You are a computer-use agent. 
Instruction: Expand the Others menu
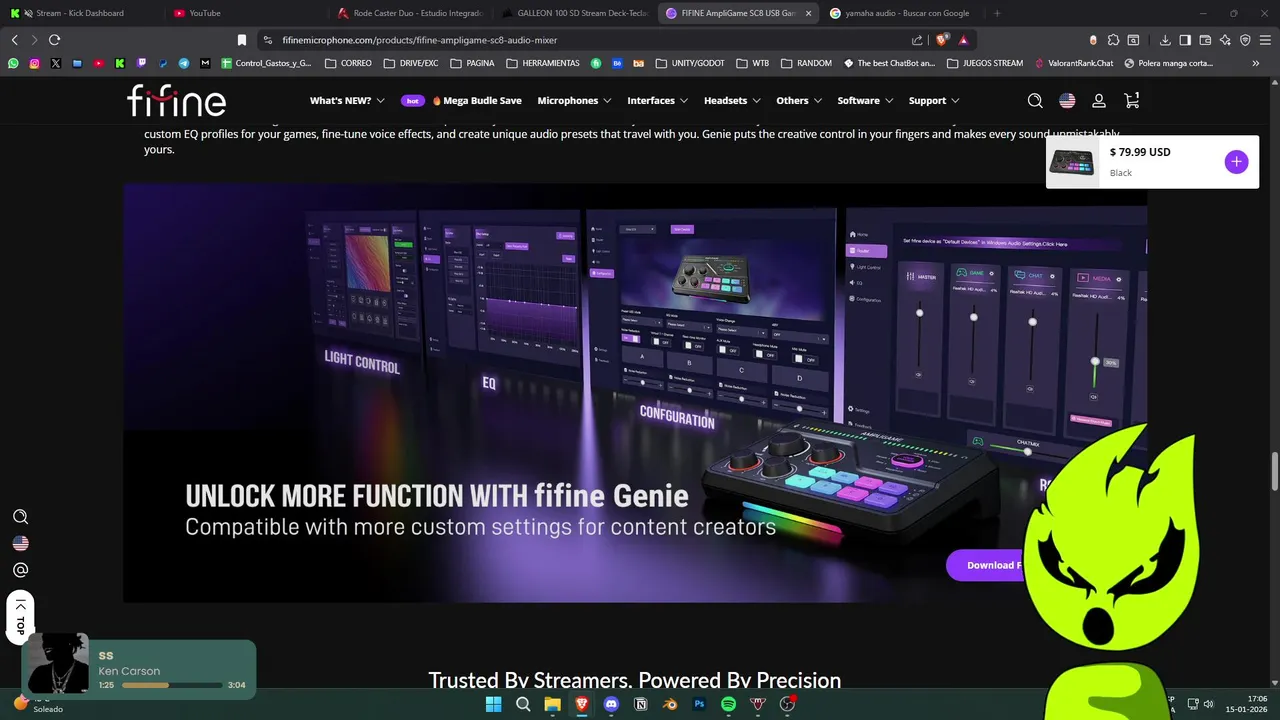pos(799,101)
